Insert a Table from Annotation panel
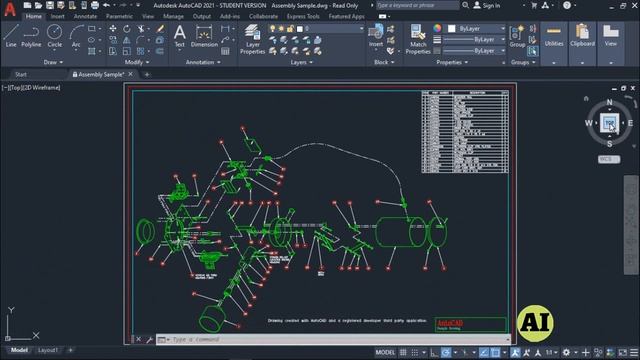 coord(225,51)
